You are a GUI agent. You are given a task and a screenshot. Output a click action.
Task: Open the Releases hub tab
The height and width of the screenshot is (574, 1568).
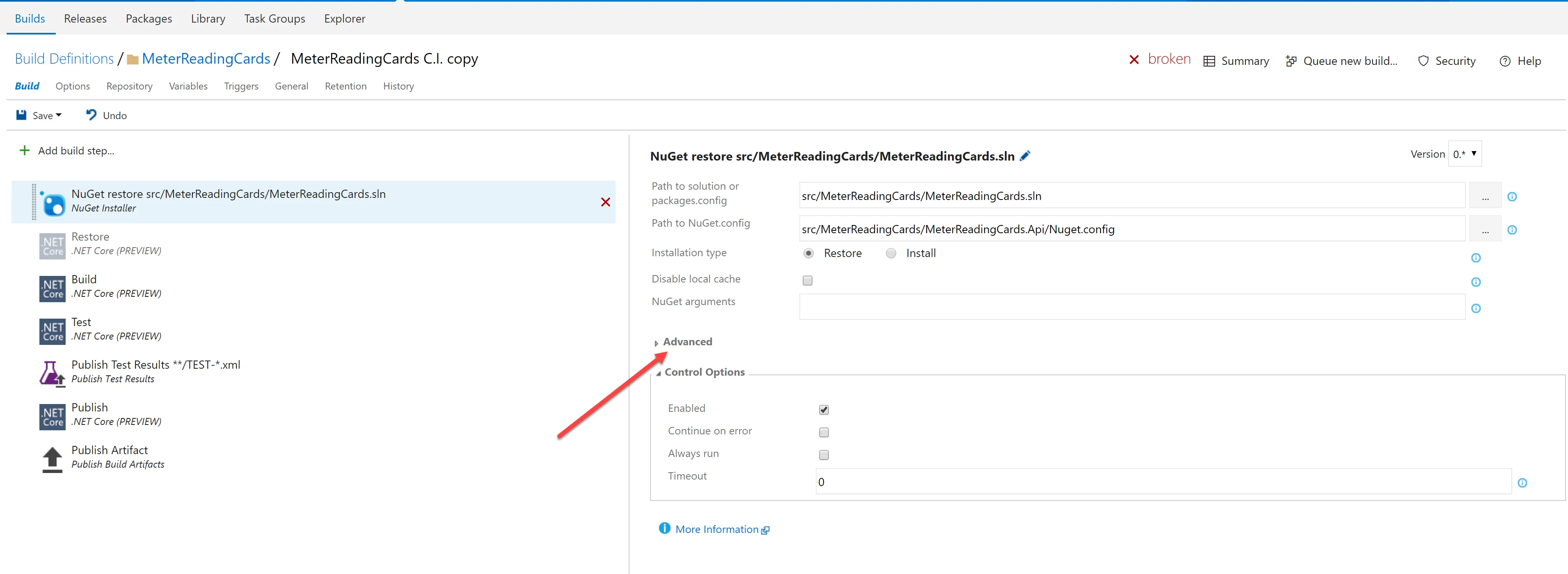point(85,18)
